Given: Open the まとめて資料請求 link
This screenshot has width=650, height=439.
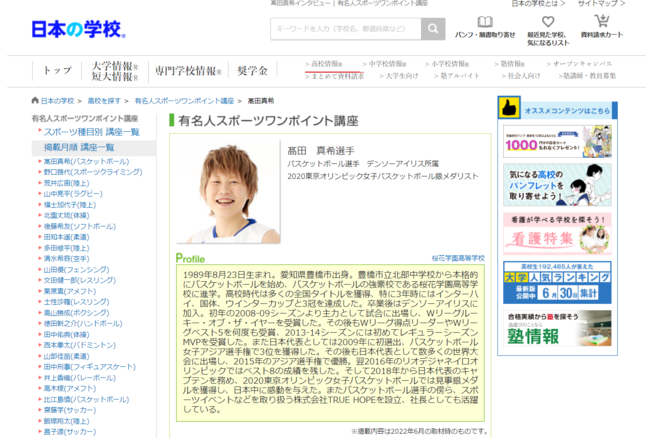Looking at the screenshot, I should pos(335,76).
